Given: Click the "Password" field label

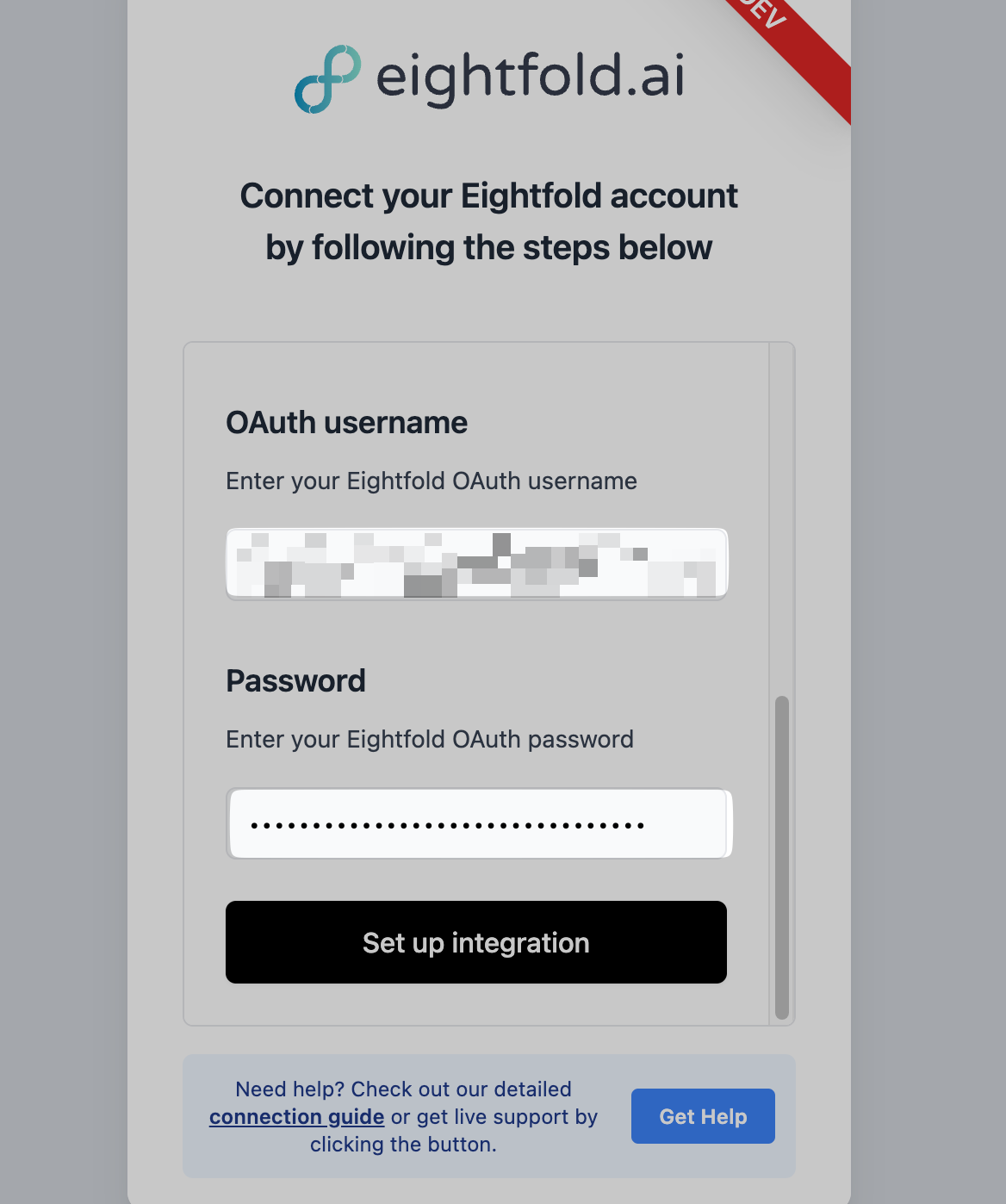Looking at the screenshot, I should (x=295, y=681).
